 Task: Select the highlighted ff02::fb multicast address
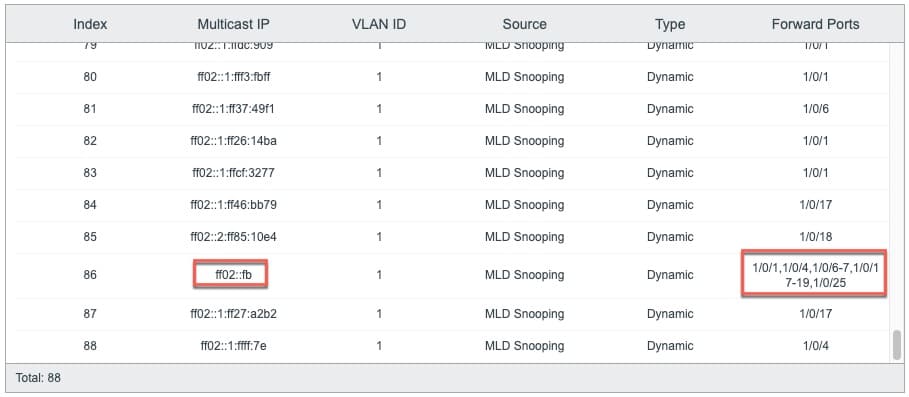[231, 274]
